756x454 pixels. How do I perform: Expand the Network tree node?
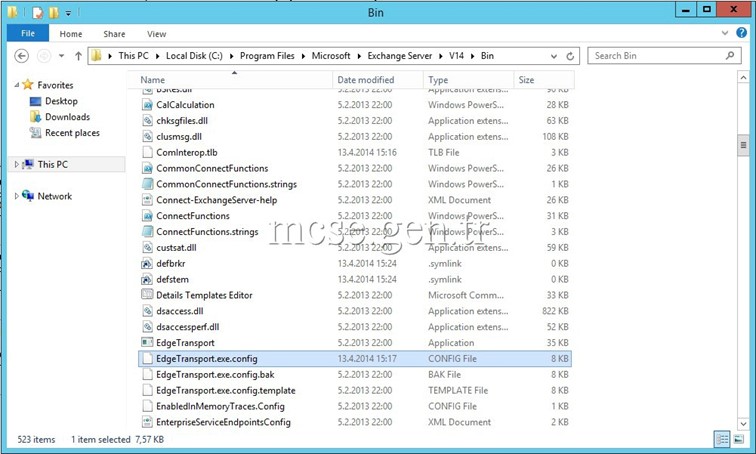[x=17, y=196]
